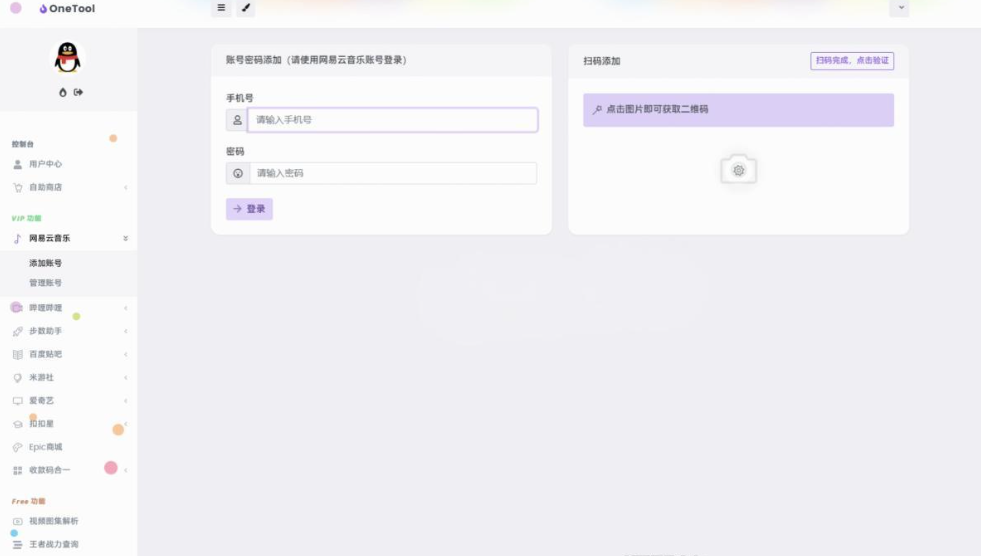Select 管理账号 submenu item
981x556 pixels.
point(45,283)
